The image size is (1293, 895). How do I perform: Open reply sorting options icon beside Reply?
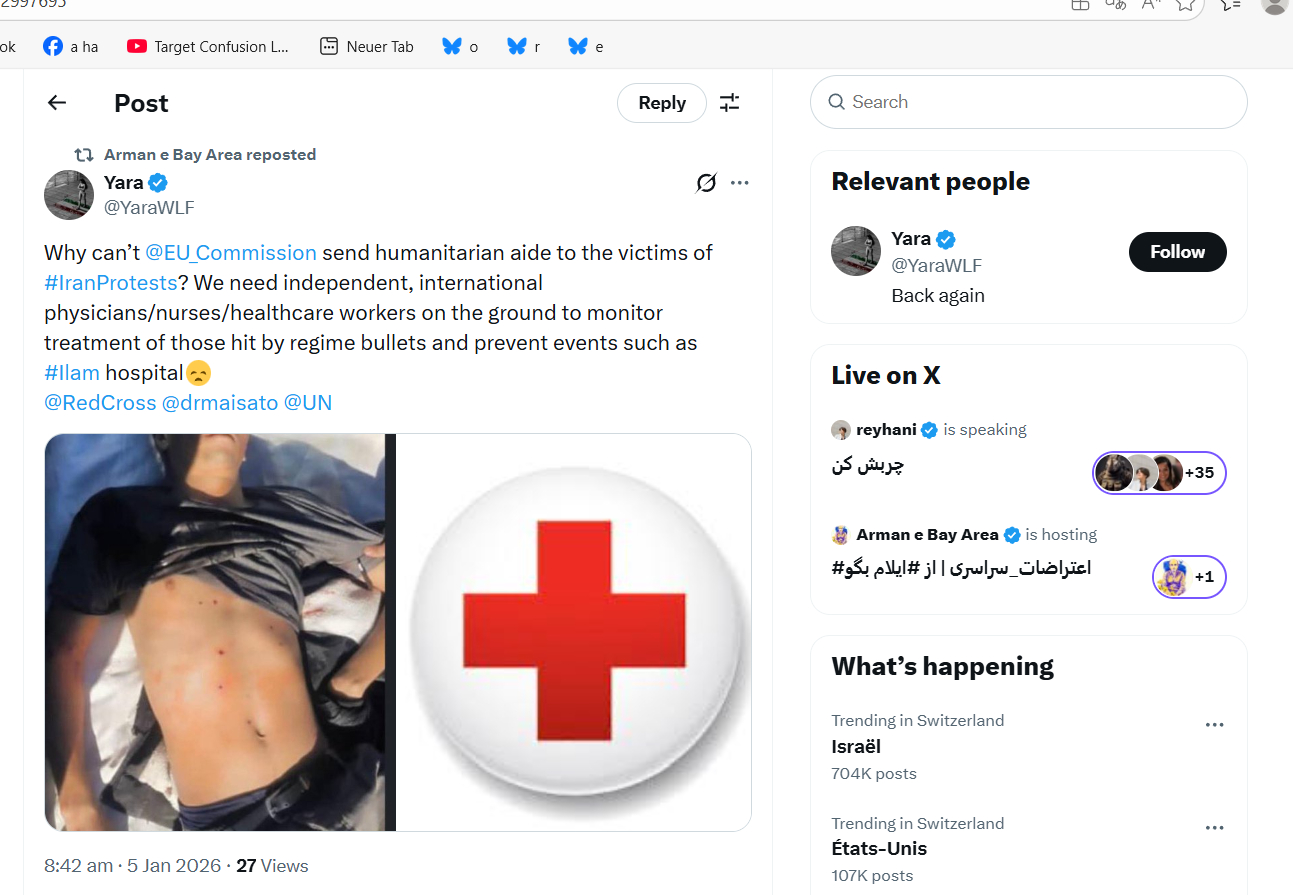pyautogui.click(x=730, y=102)
